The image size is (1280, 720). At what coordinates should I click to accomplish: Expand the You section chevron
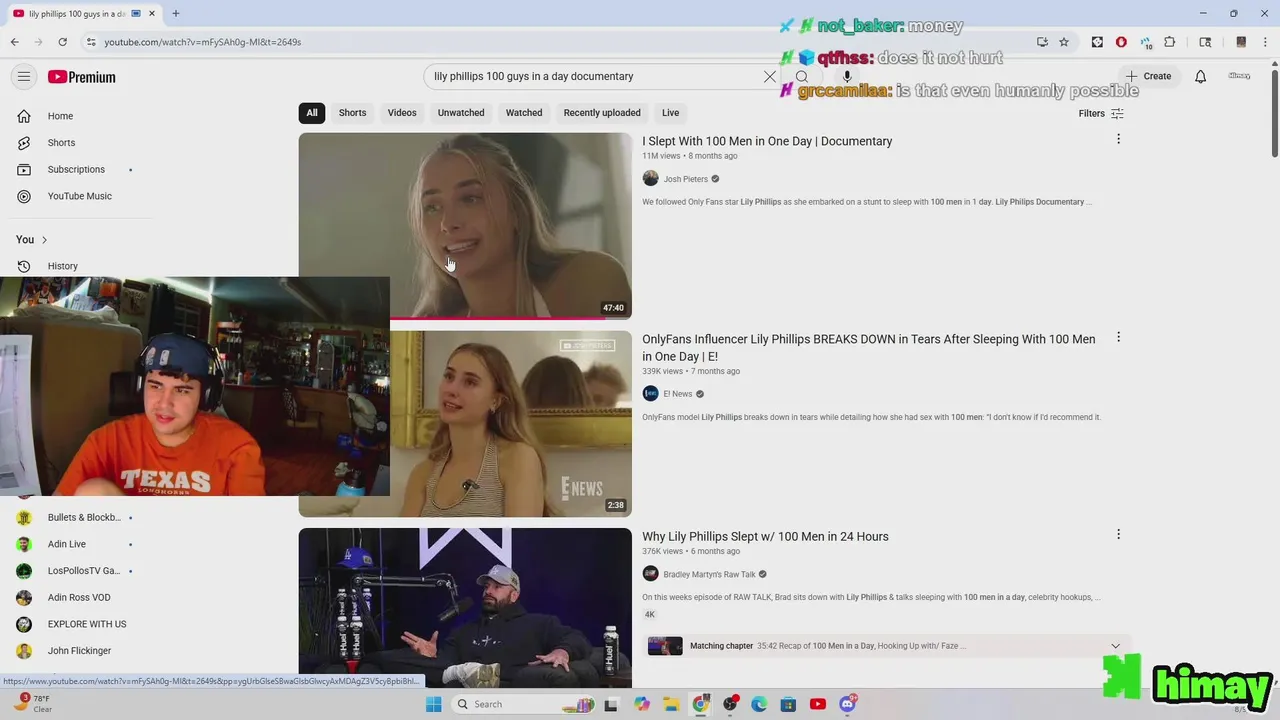point(44,240)
